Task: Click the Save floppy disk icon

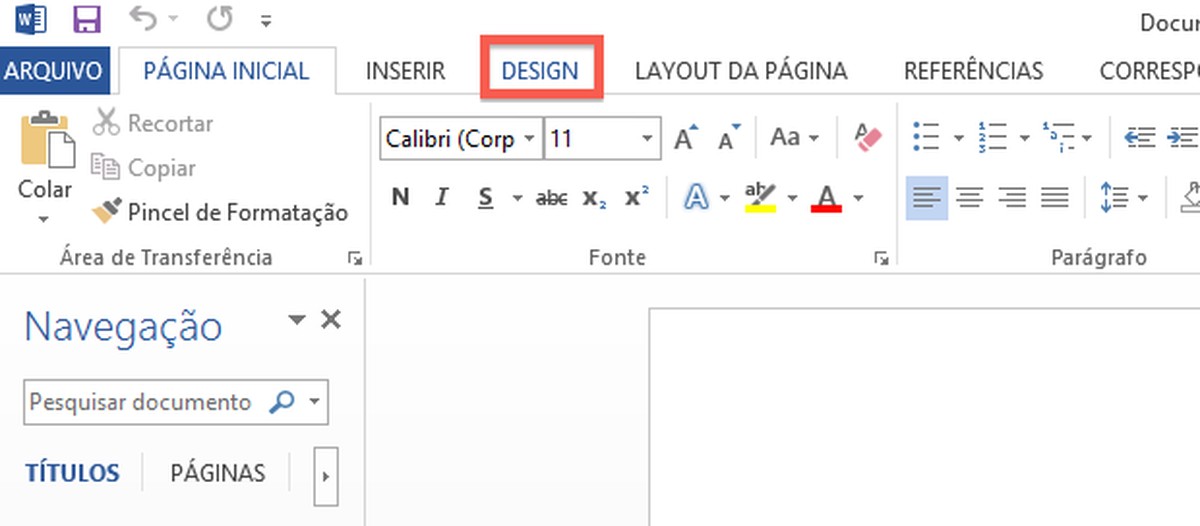Action: (87, 19)
